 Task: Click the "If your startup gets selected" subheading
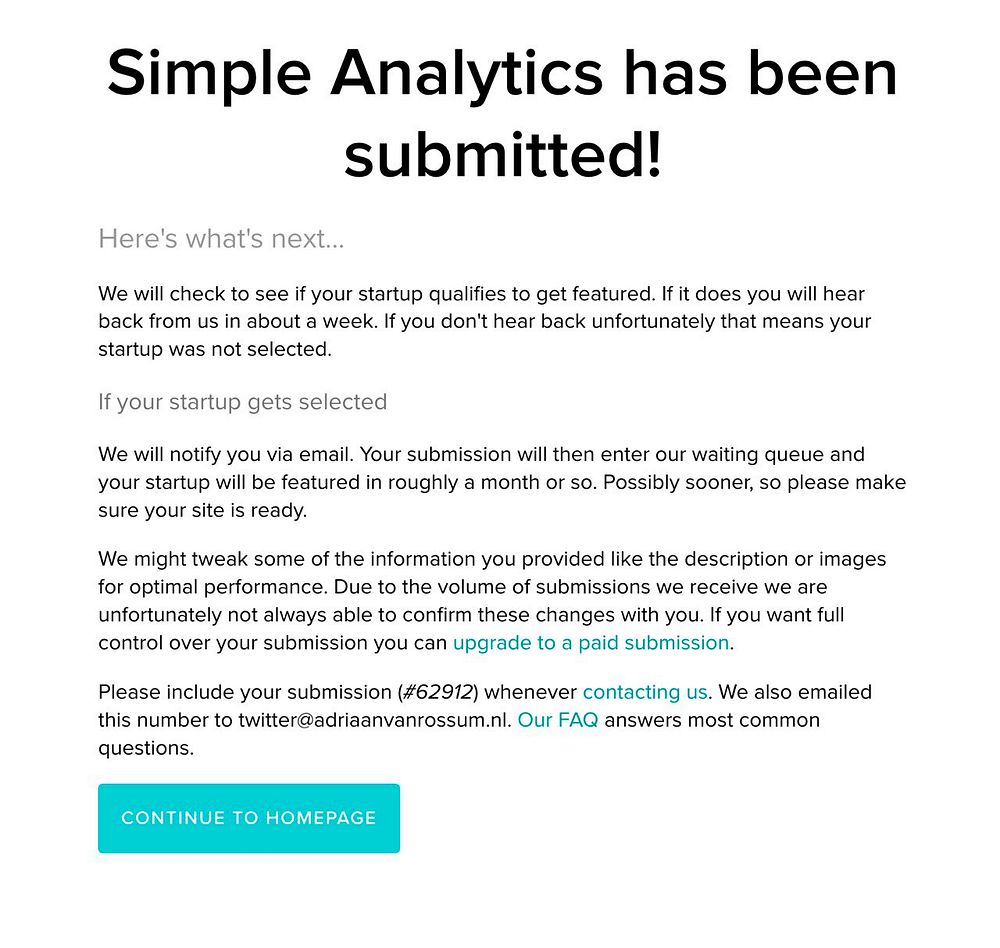[242, 402]
